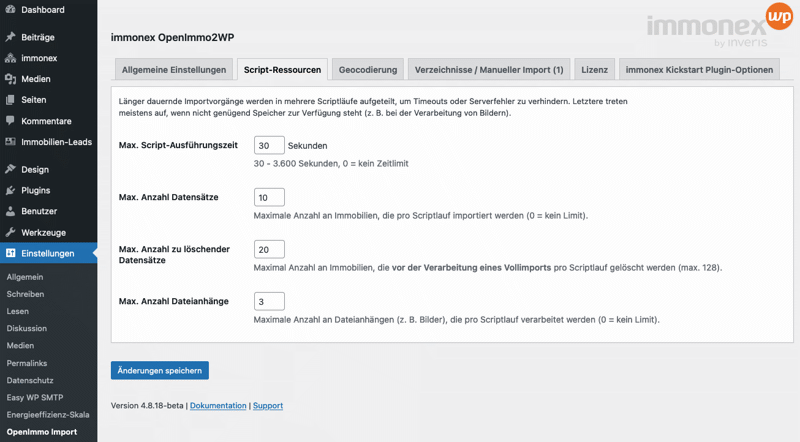The image size is (800, 442).
Task: Click the Änderungen speichern button
Action: pyautogui.click(x=160, y=370)
